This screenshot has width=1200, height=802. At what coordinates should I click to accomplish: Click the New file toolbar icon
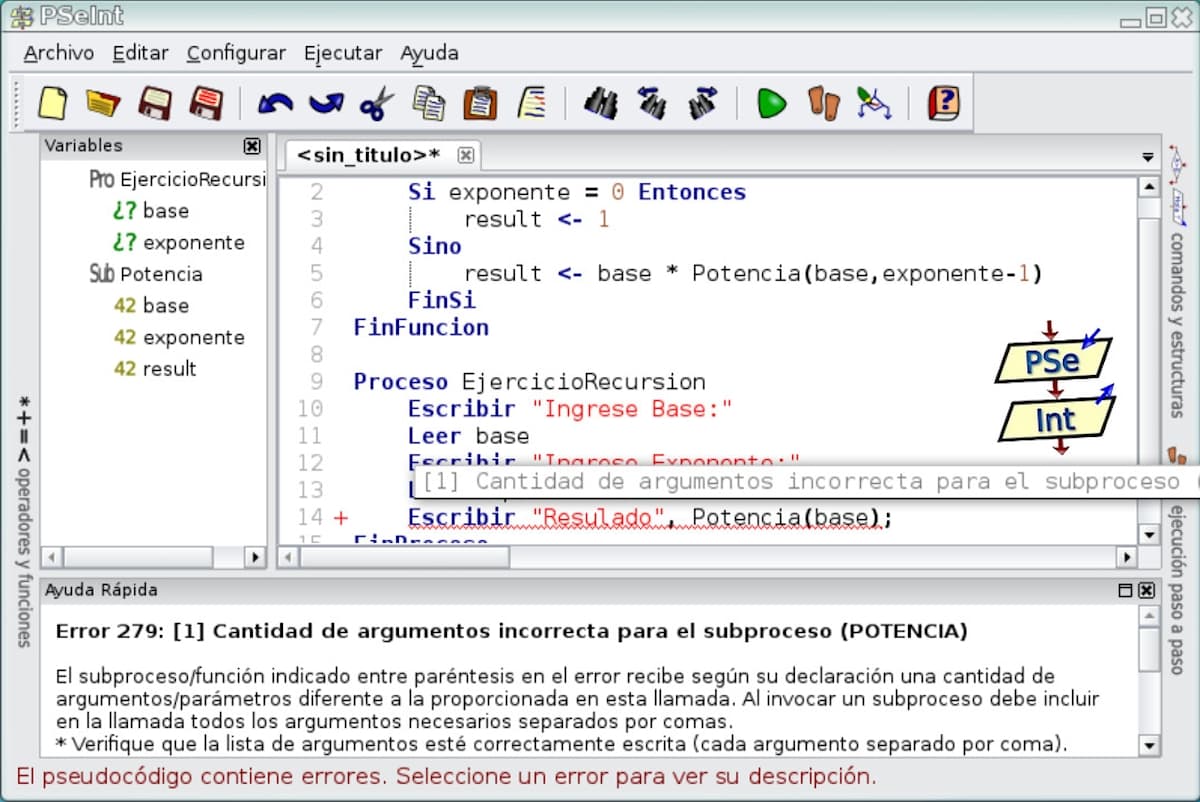tap(52, 103)
